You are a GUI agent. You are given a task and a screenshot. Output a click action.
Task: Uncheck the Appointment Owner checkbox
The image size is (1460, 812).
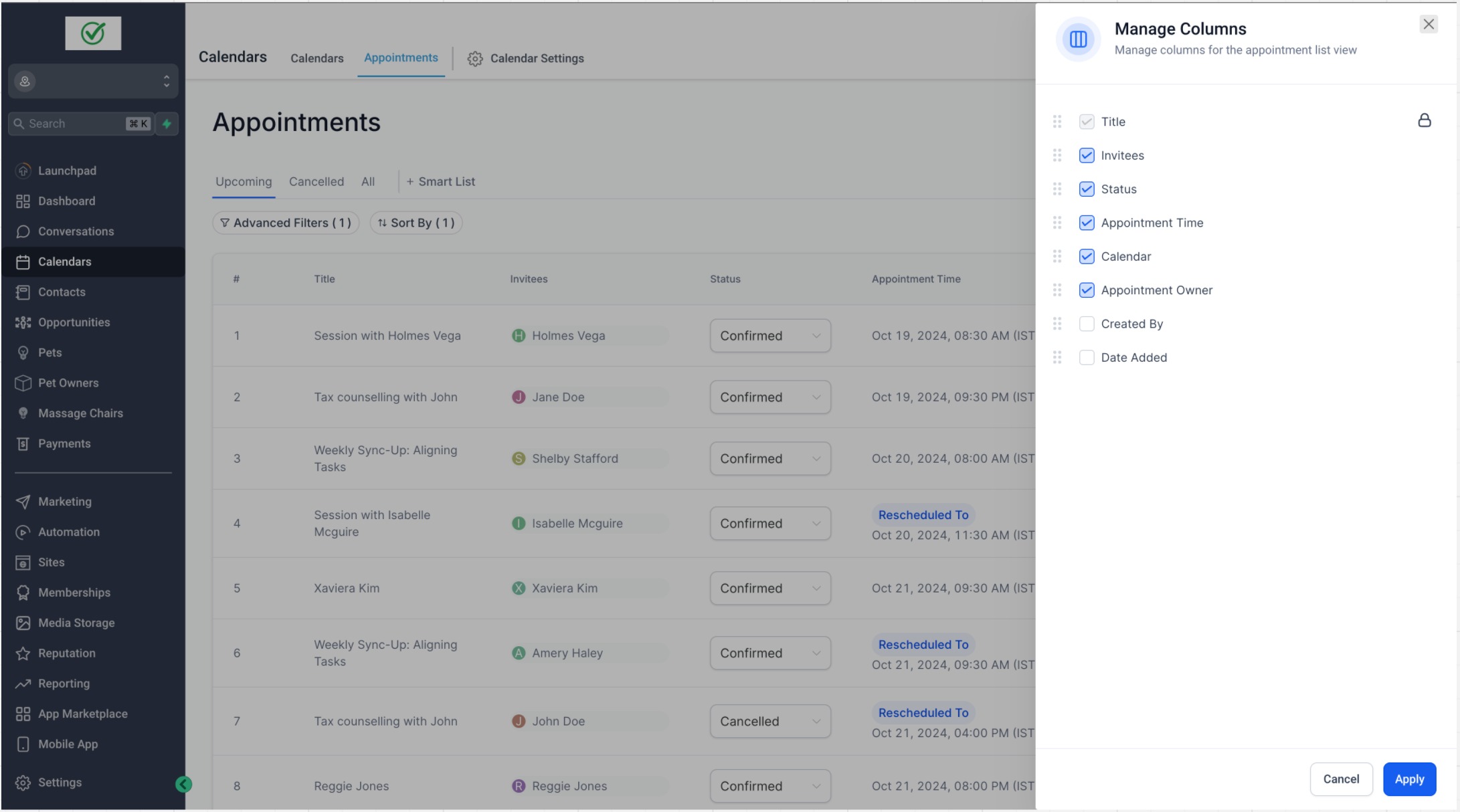1087,290
